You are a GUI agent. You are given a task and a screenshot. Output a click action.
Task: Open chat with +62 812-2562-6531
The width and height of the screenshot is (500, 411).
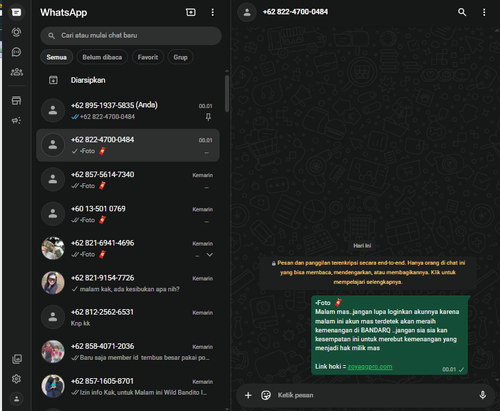128,317
